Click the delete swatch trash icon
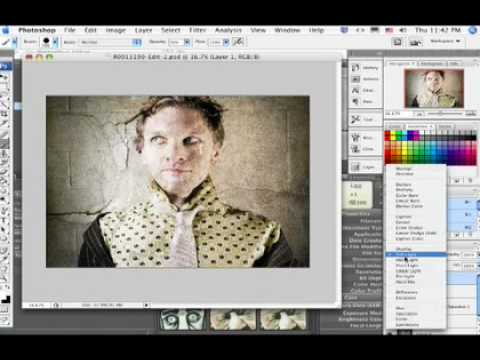 [x=470, y=180]
